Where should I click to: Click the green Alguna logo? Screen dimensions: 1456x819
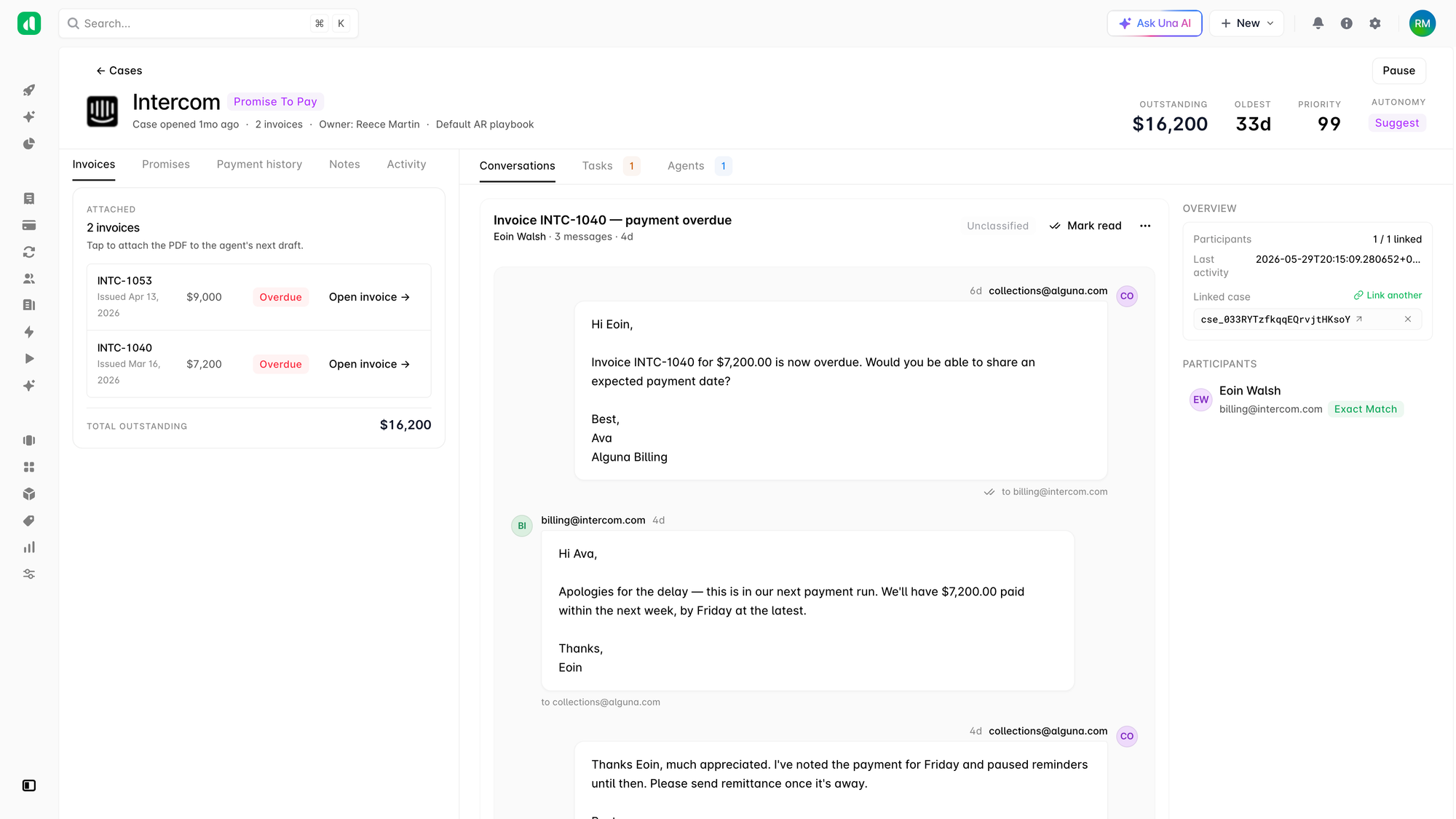pyautogui.click(x=29, y=23)
